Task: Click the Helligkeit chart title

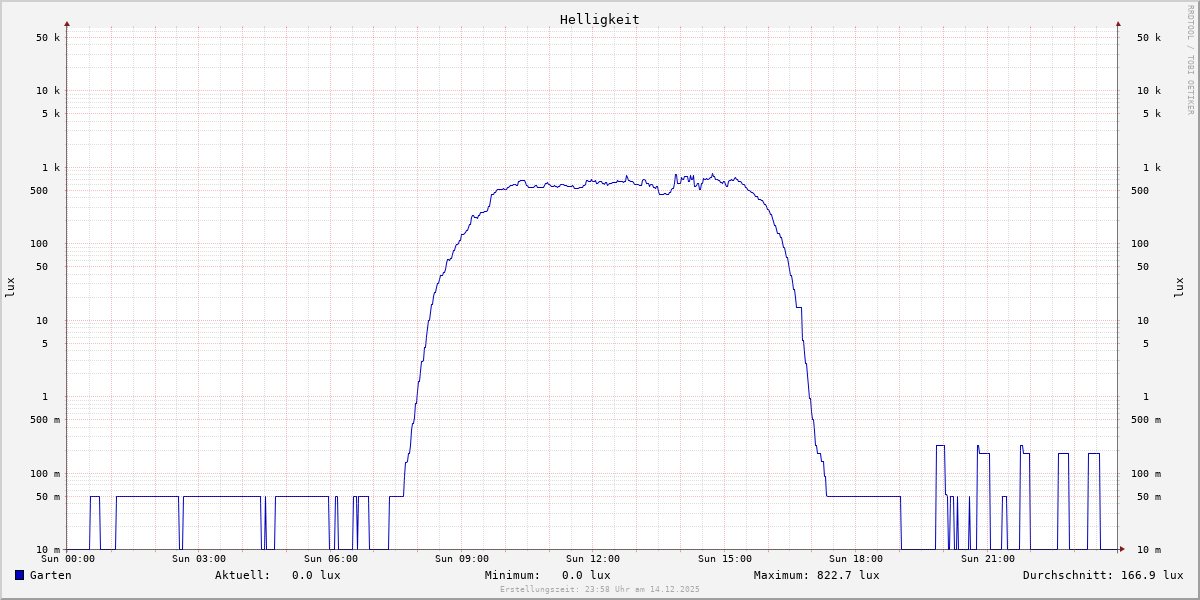Action: (x=599, y=19)
